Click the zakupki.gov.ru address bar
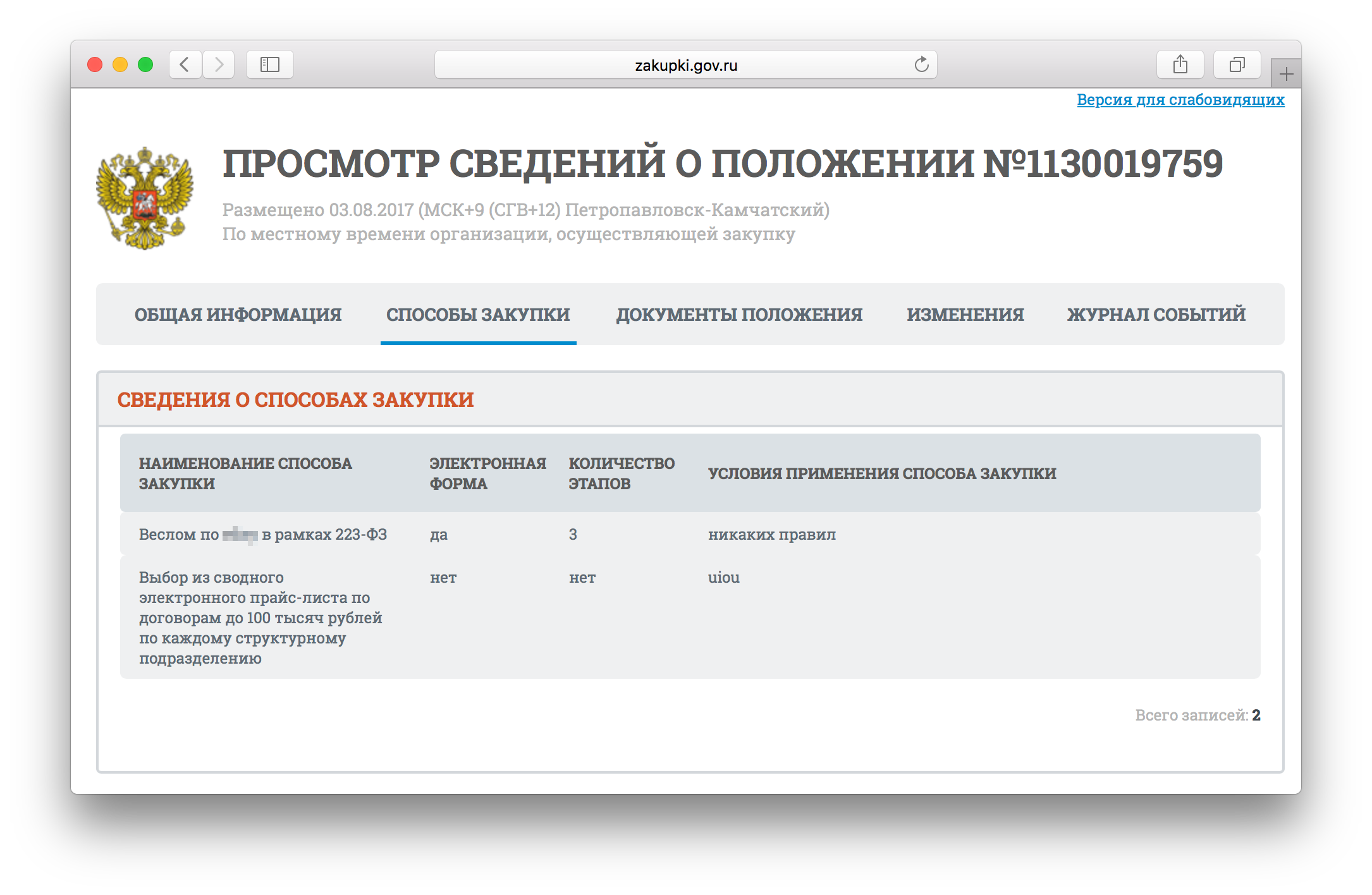Viewport: 1372px width, 895px height. 685,65
